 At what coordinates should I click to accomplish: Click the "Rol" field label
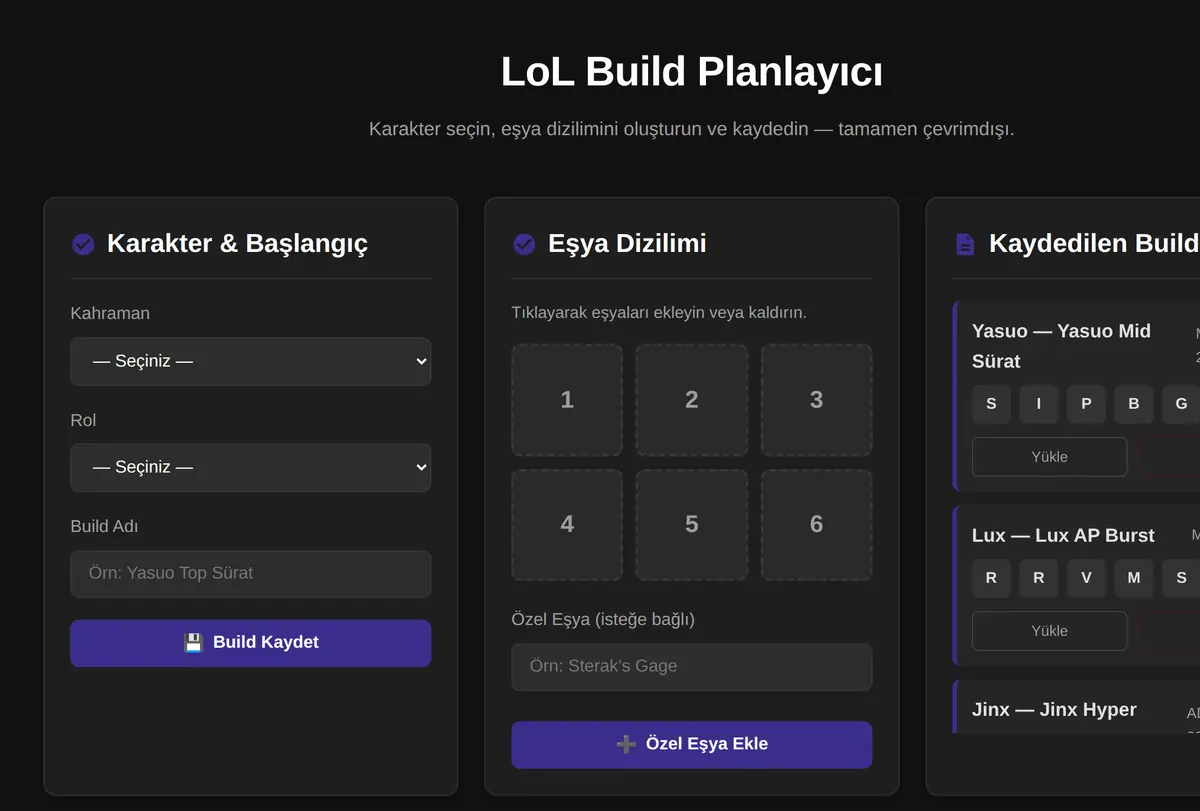tap(83, 420)
